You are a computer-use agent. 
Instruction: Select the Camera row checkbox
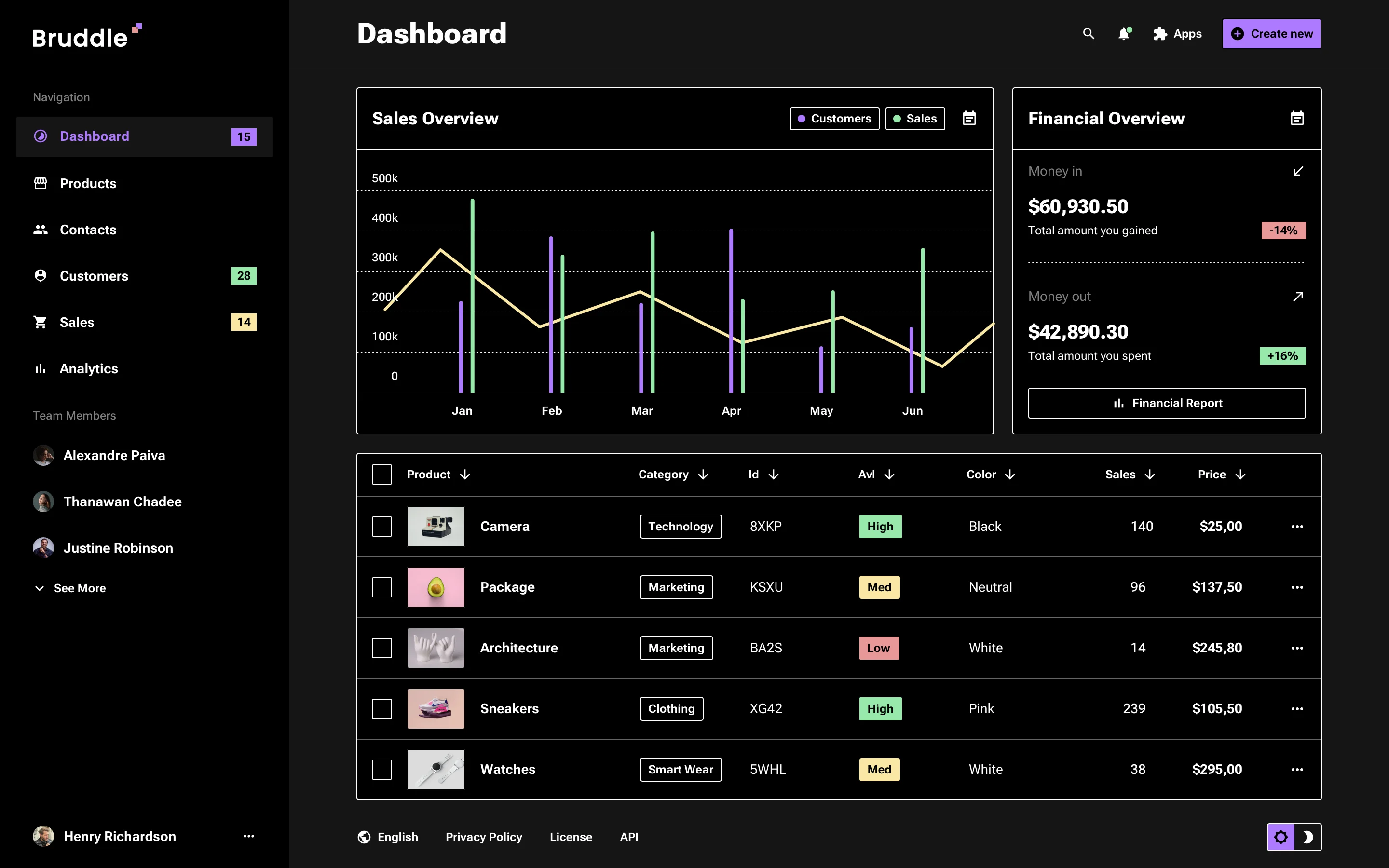pyautogui.click(x=381, y=527)
